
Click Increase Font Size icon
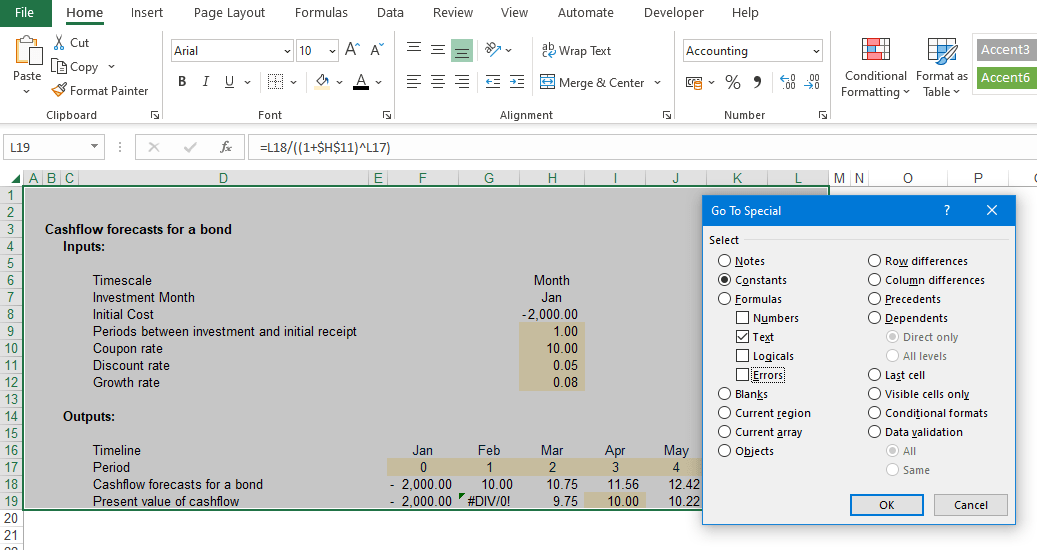coord(352,50)
